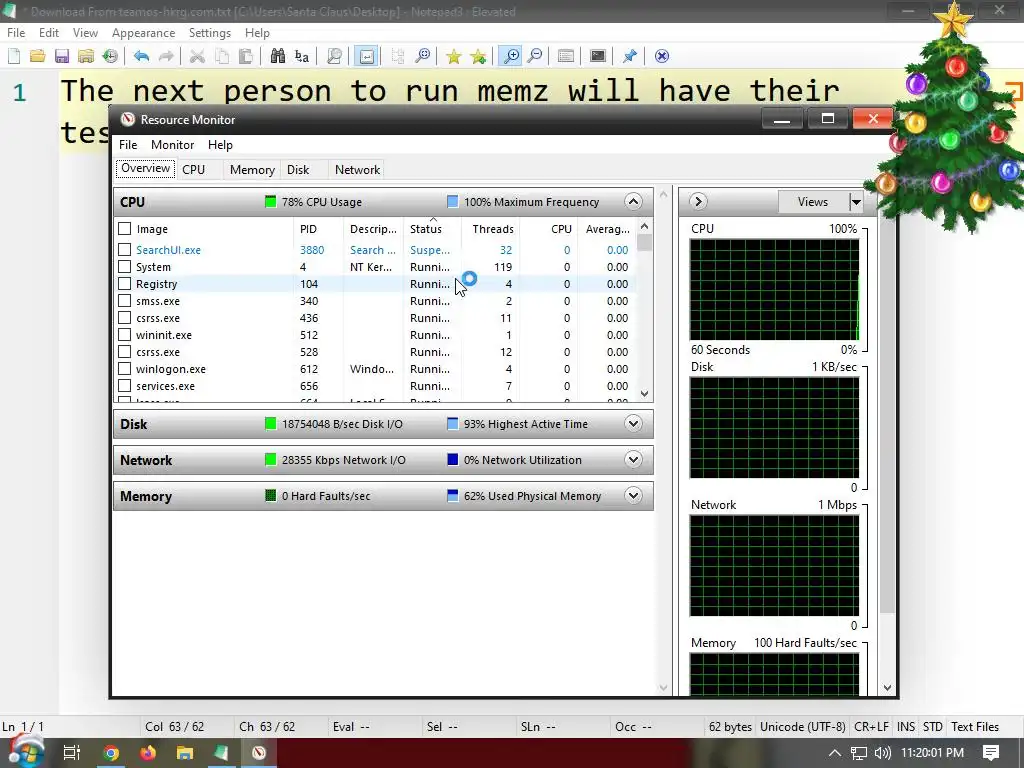
Task: Open Notepad3 Settings menu
Action: point(210,33)
